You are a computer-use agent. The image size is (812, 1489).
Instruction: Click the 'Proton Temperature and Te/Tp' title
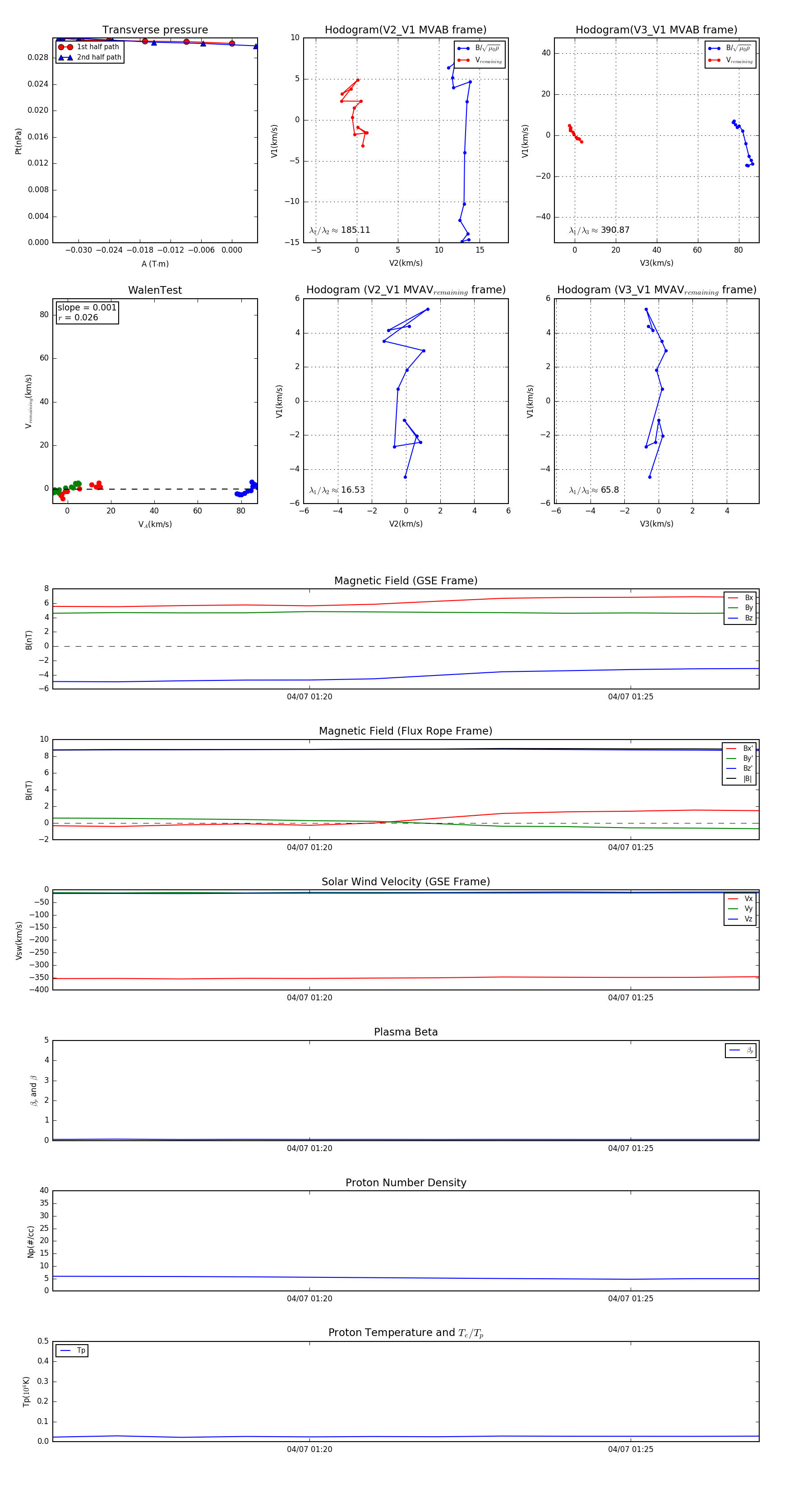pyautogui.click(x=406, y=1333)
